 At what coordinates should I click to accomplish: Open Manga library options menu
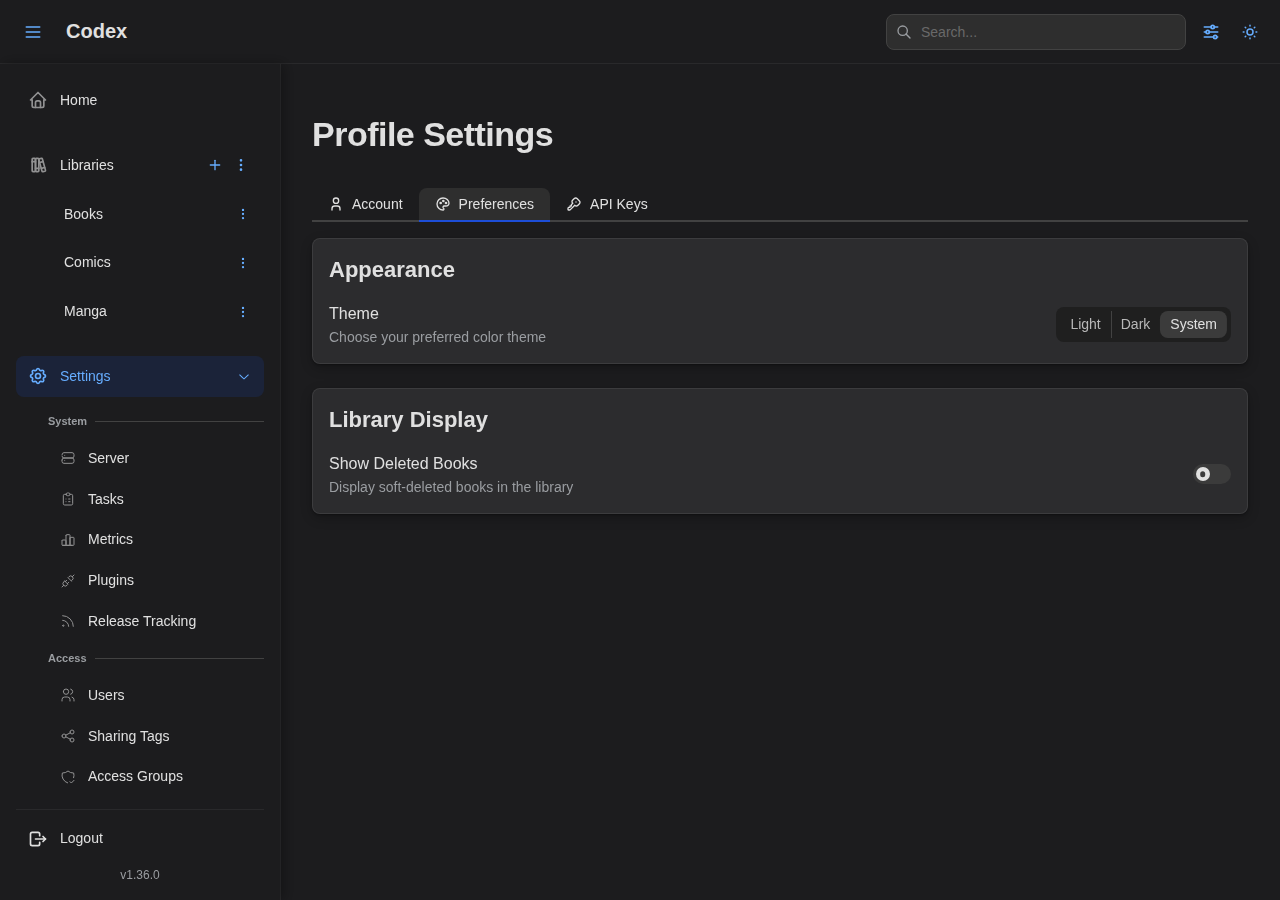click(x=242, y=312)
